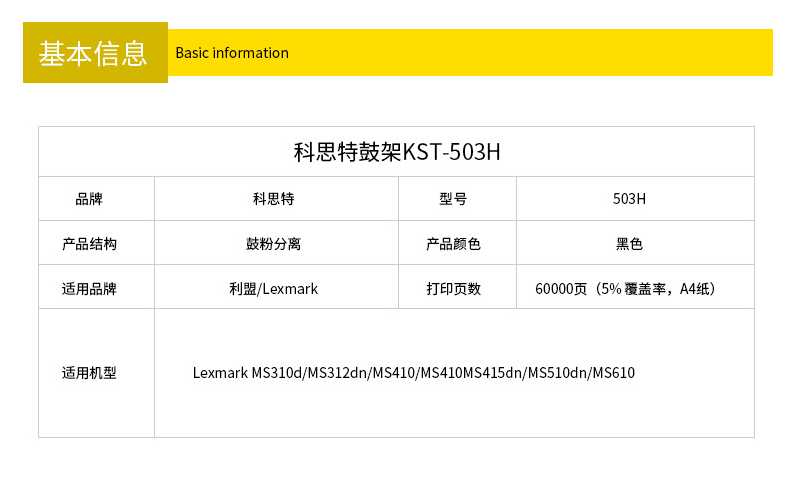The width and height of the screenshot is (804, 493).
Task: Click the value 鼓粉分离
Action: click(x=273, y=244)
